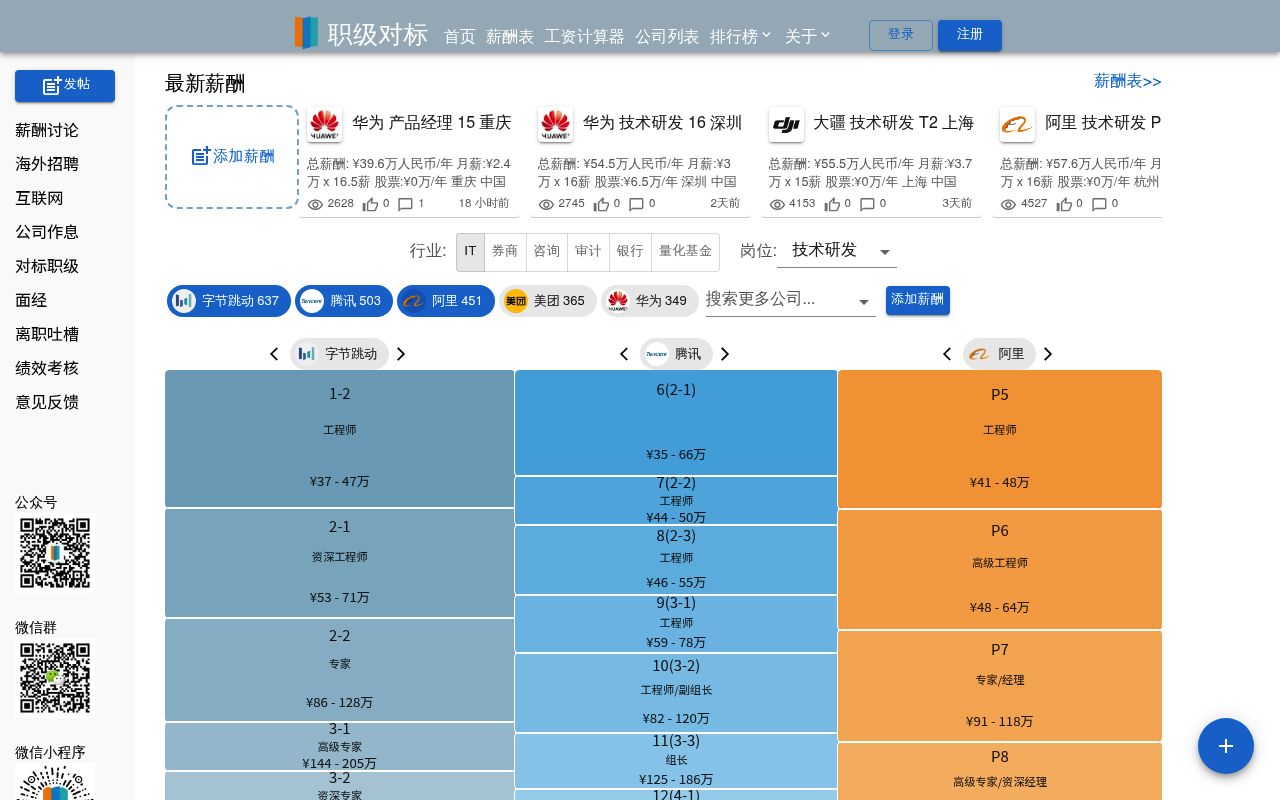Open comments on 大疆 技术研发 T2 post

pos(867,204)
